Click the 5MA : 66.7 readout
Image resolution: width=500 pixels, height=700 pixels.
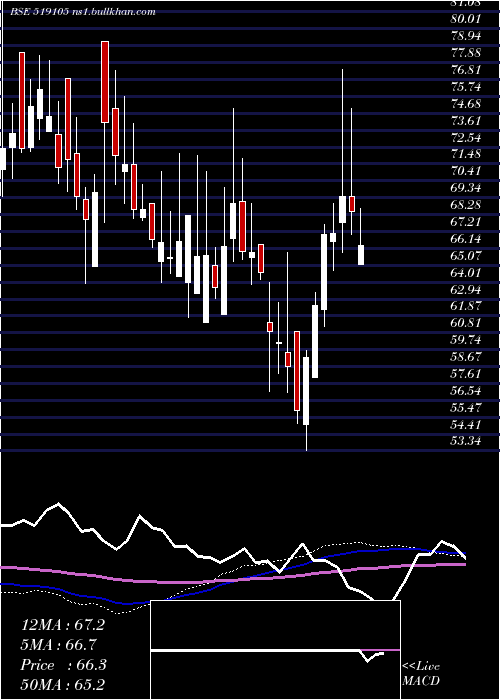point(58,645)
